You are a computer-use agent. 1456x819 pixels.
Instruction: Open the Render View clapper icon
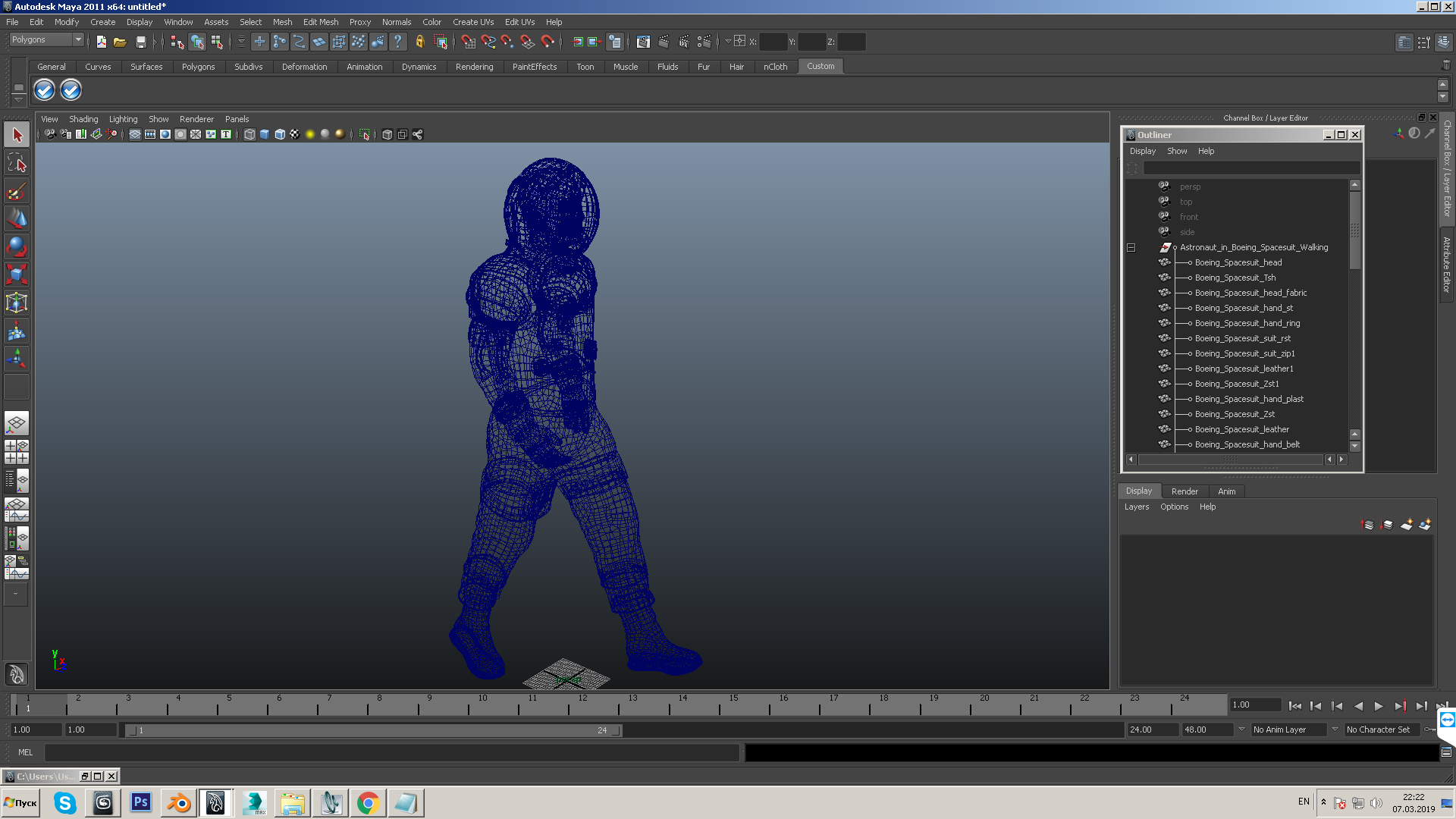click(x=643, y=42)
